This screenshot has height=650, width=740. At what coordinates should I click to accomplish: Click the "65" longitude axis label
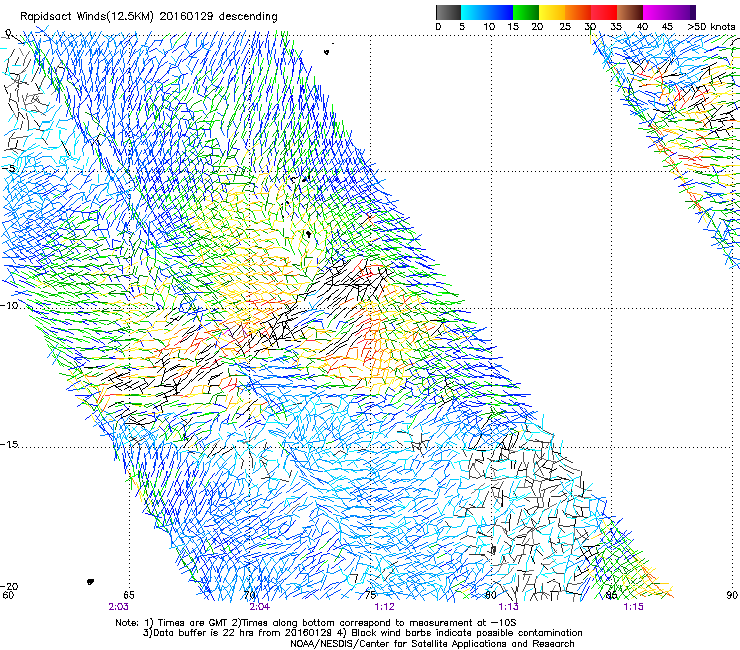(129, 595)
